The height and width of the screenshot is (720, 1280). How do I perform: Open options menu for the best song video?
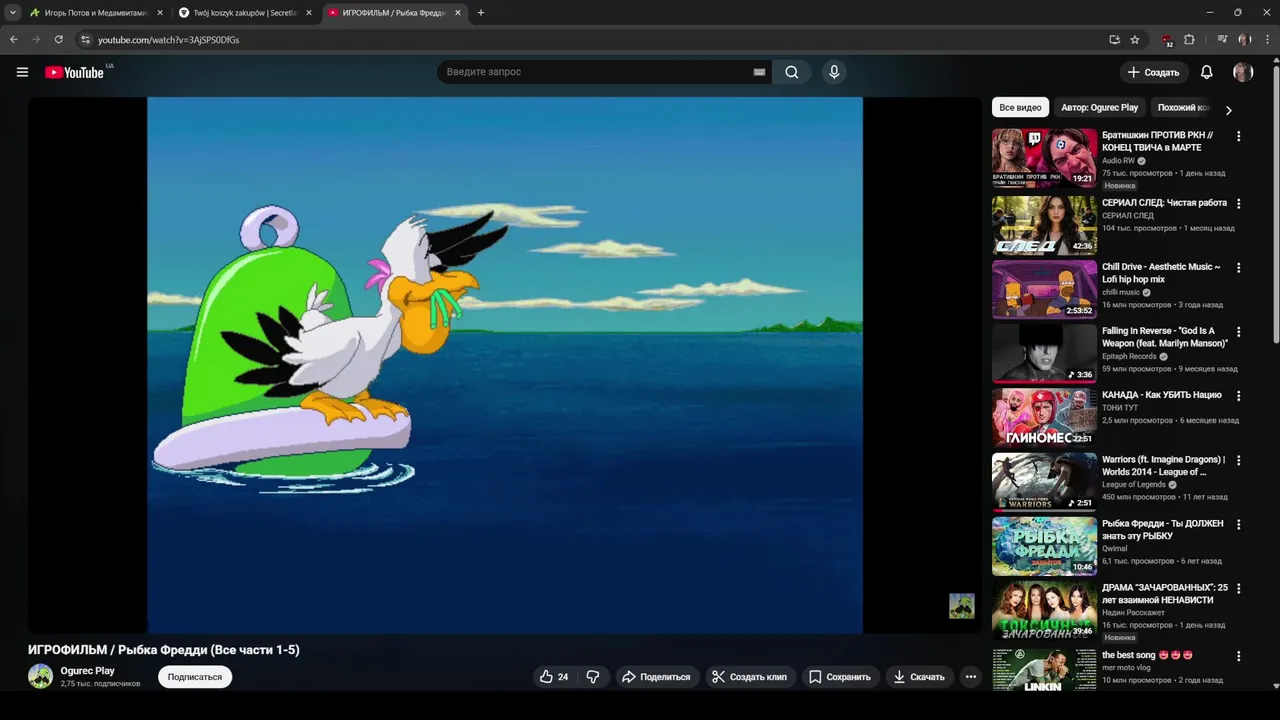[x=1238, y=656]
